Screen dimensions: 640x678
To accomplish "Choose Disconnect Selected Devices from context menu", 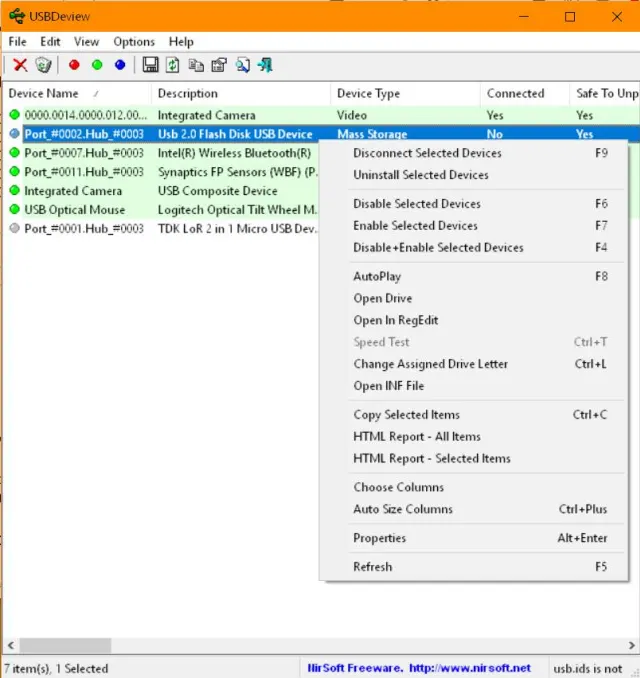I will [427, 153].
